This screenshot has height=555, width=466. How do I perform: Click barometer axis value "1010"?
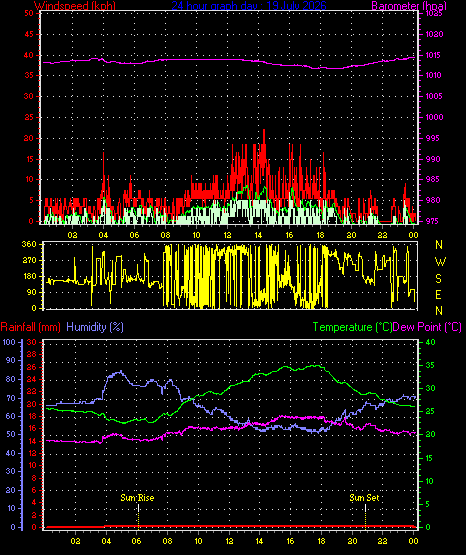point(434,75)
